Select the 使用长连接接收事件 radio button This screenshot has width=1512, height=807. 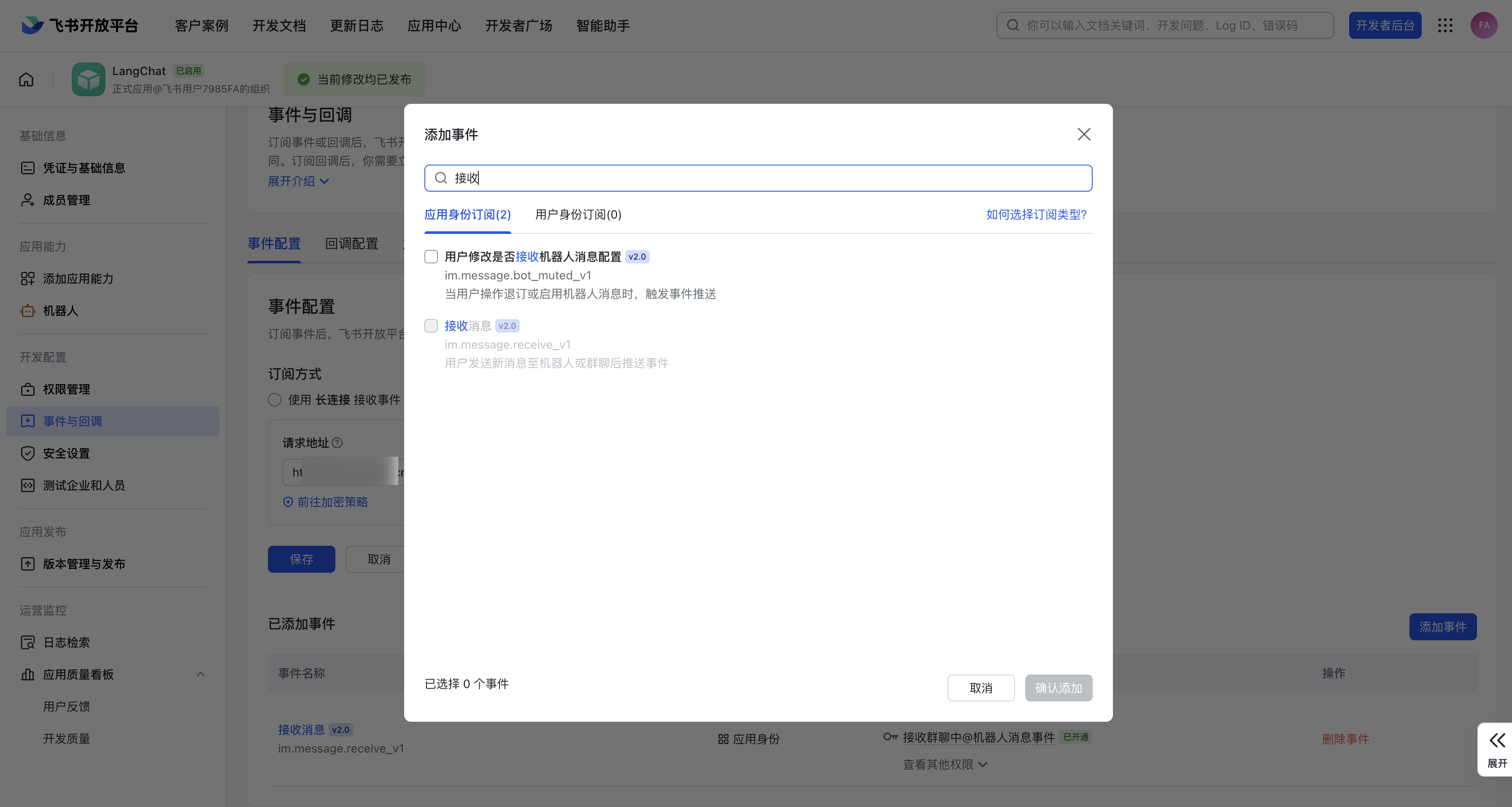pyautogui.click(x=275, y=400)
